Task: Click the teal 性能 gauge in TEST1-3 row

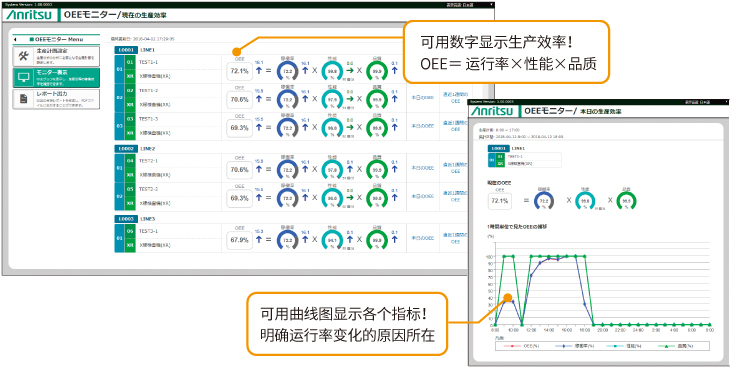Action: coord(332,127)
